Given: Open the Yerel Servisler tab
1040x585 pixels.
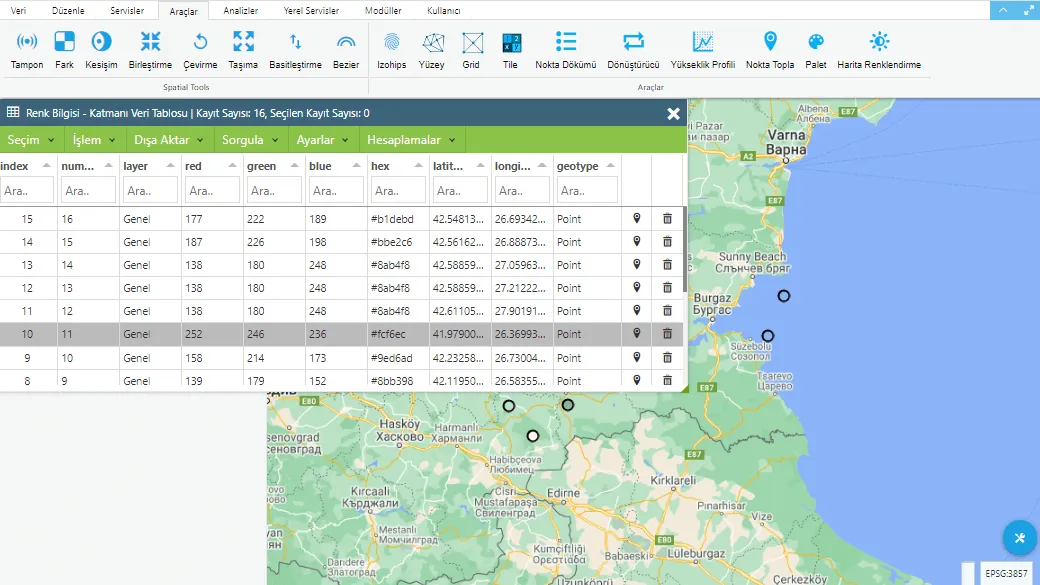Looking at the screenshot, I should pyautogui.click(x=311, y=11).
